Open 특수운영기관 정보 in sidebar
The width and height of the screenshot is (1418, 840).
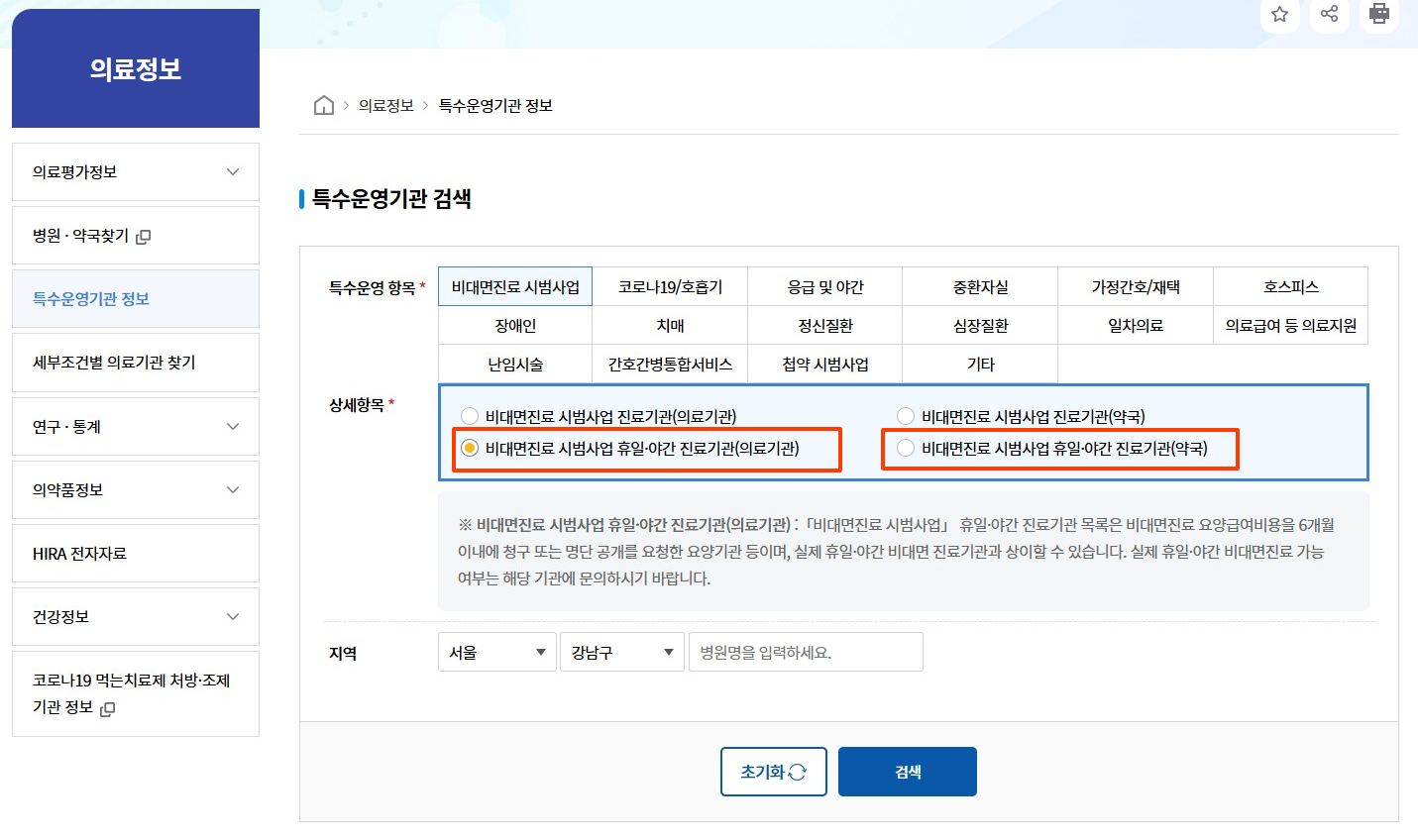(x=136, y=298)
